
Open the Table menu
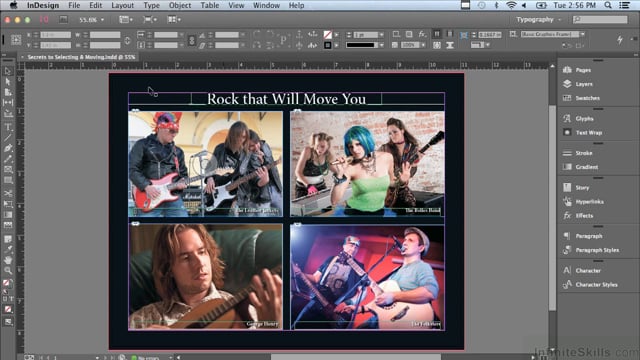pos(209,5)
